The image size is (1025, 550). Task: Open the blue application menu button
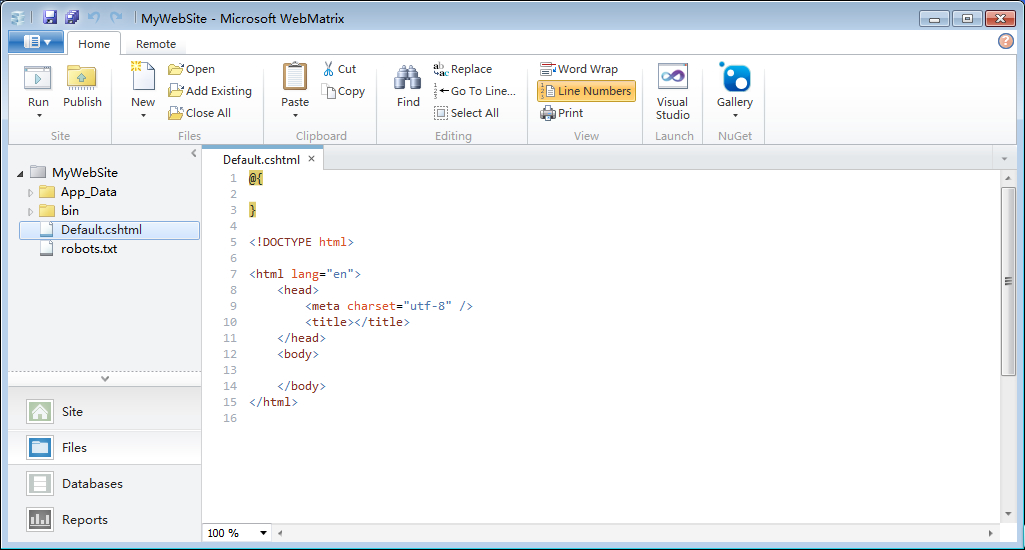click(x=36, y=42)
